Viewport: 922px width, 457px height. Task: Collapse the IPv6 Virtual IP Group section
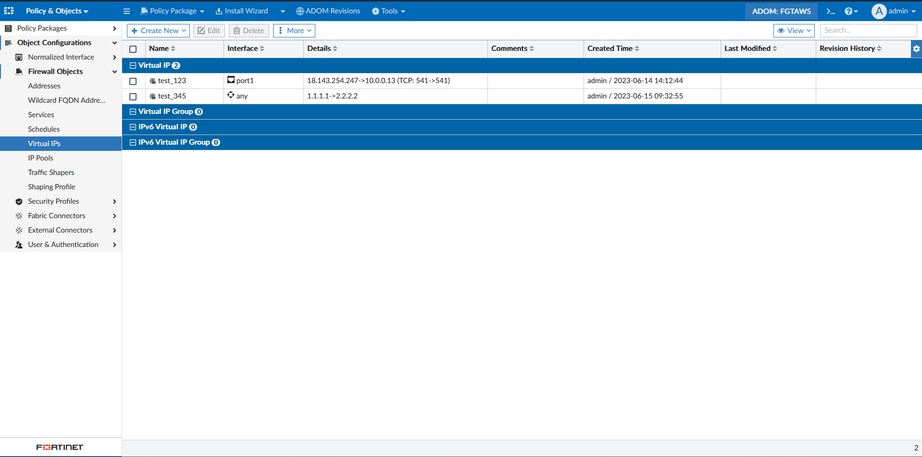(133, 142)
